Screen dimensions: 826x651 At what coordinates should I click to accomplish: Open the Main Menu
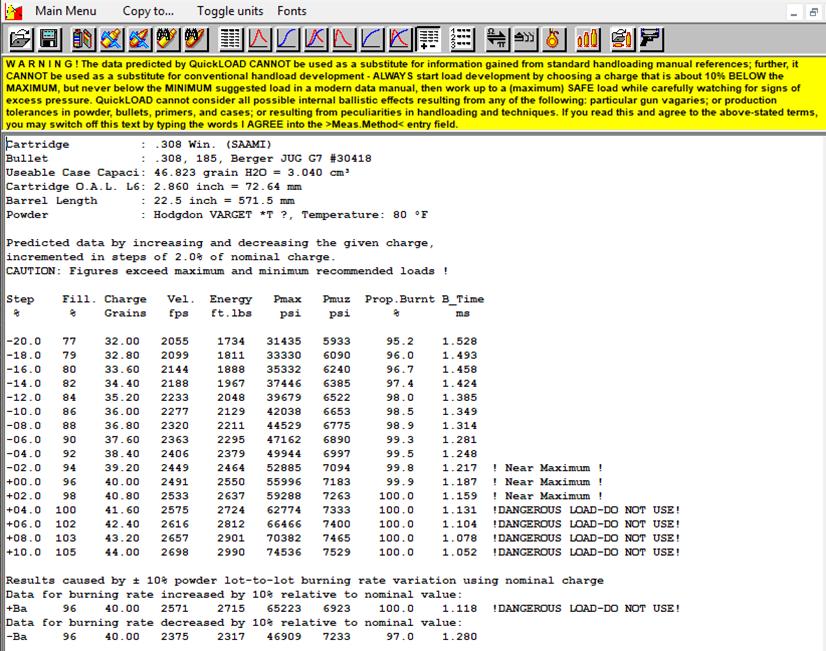(x=66, y=11)
